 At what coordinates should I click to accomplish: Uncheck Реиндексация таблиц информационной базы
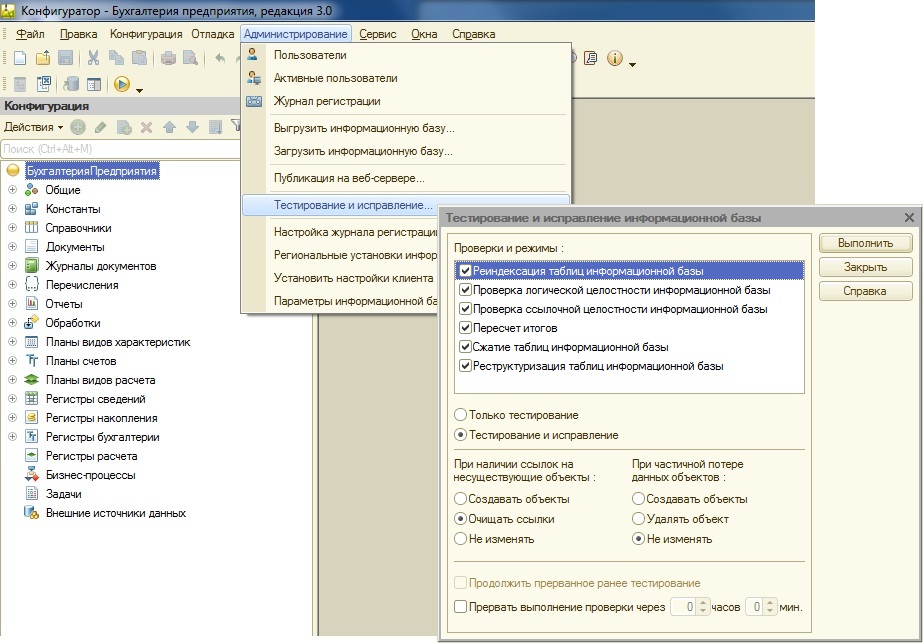pyautogui.click(x=466, y=271)
